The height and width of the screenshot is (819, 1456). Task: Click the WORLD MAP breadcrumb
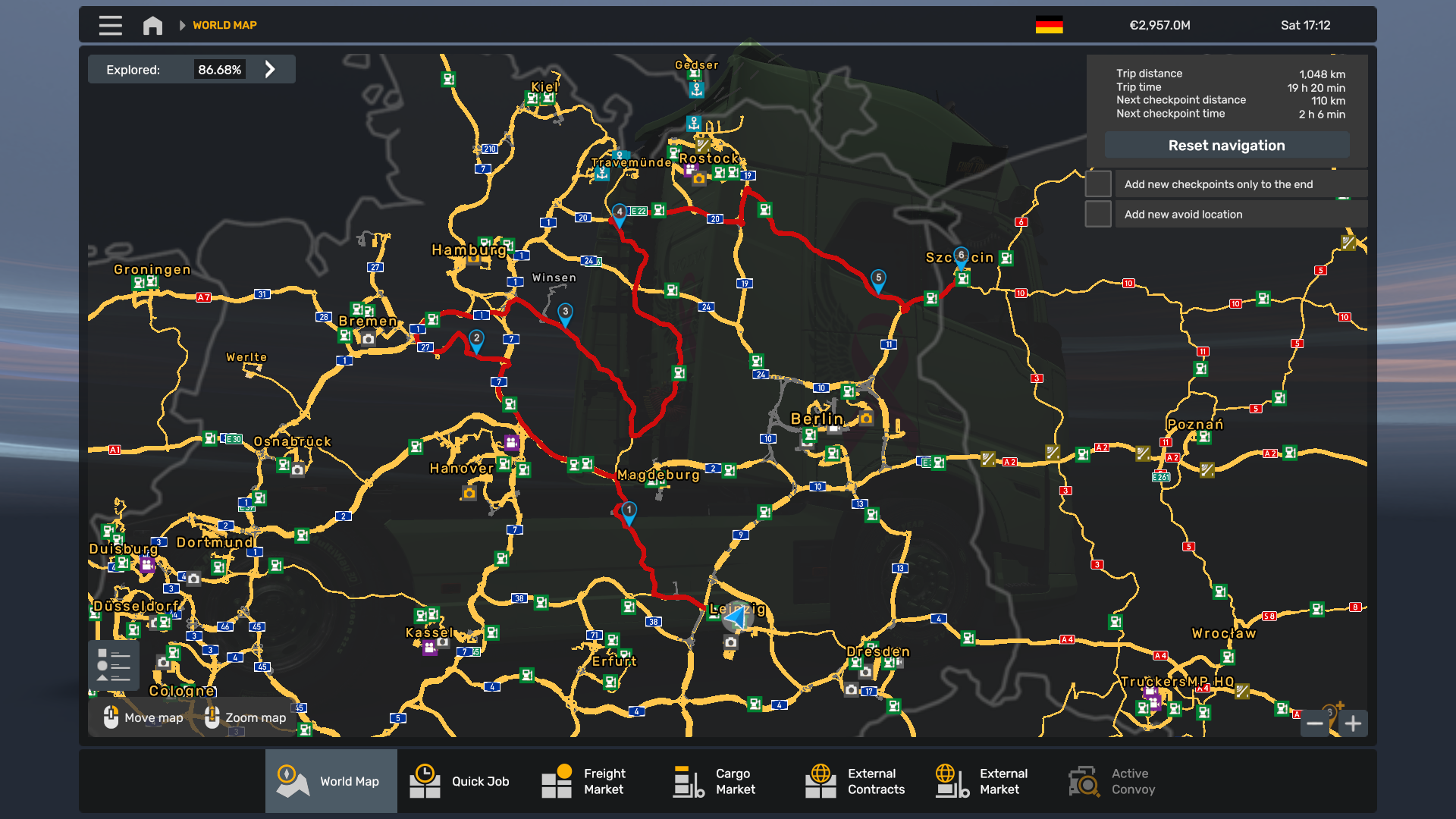224,25
